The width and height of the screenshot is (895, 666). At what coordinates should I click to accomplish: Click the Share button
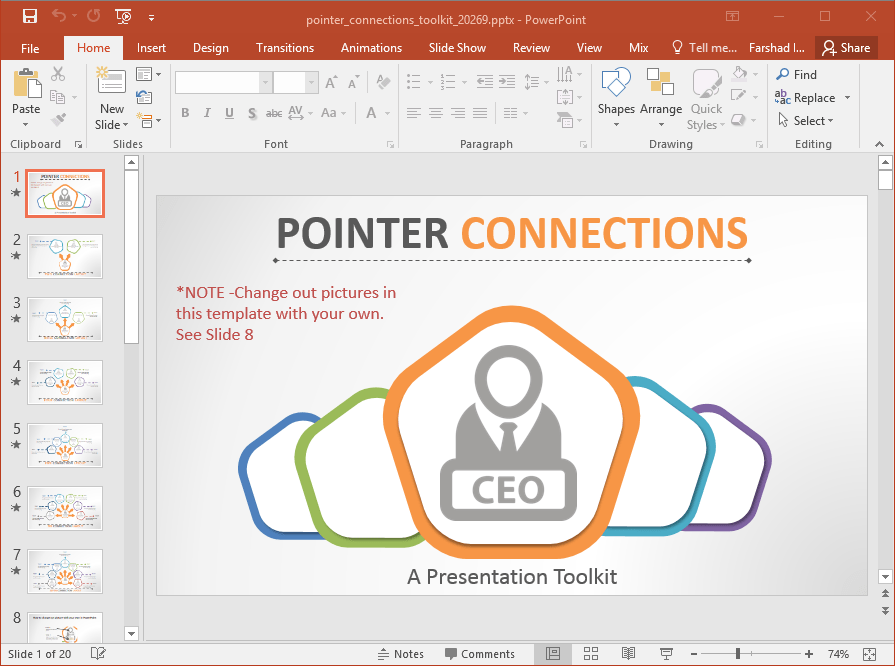coord(846,47)
